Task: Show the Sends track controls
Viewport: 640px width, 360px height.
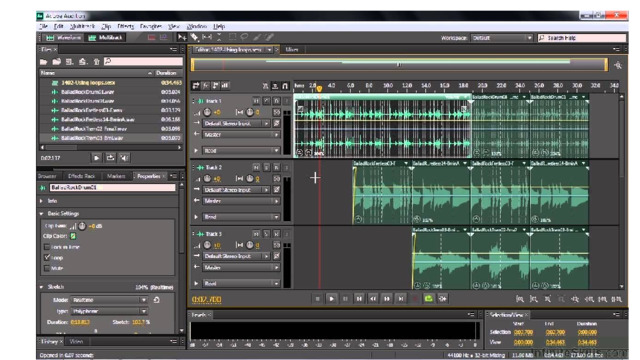Action: click(215, 86)
